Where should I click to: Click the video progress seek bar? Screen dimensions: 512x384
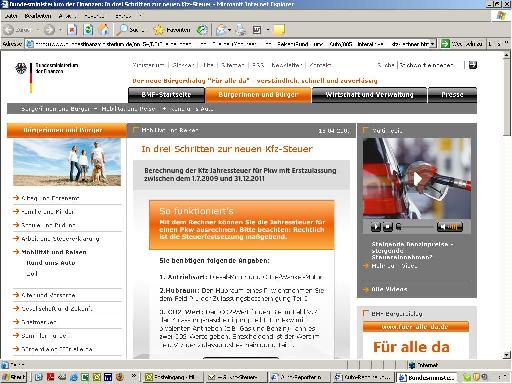point(415,227)
